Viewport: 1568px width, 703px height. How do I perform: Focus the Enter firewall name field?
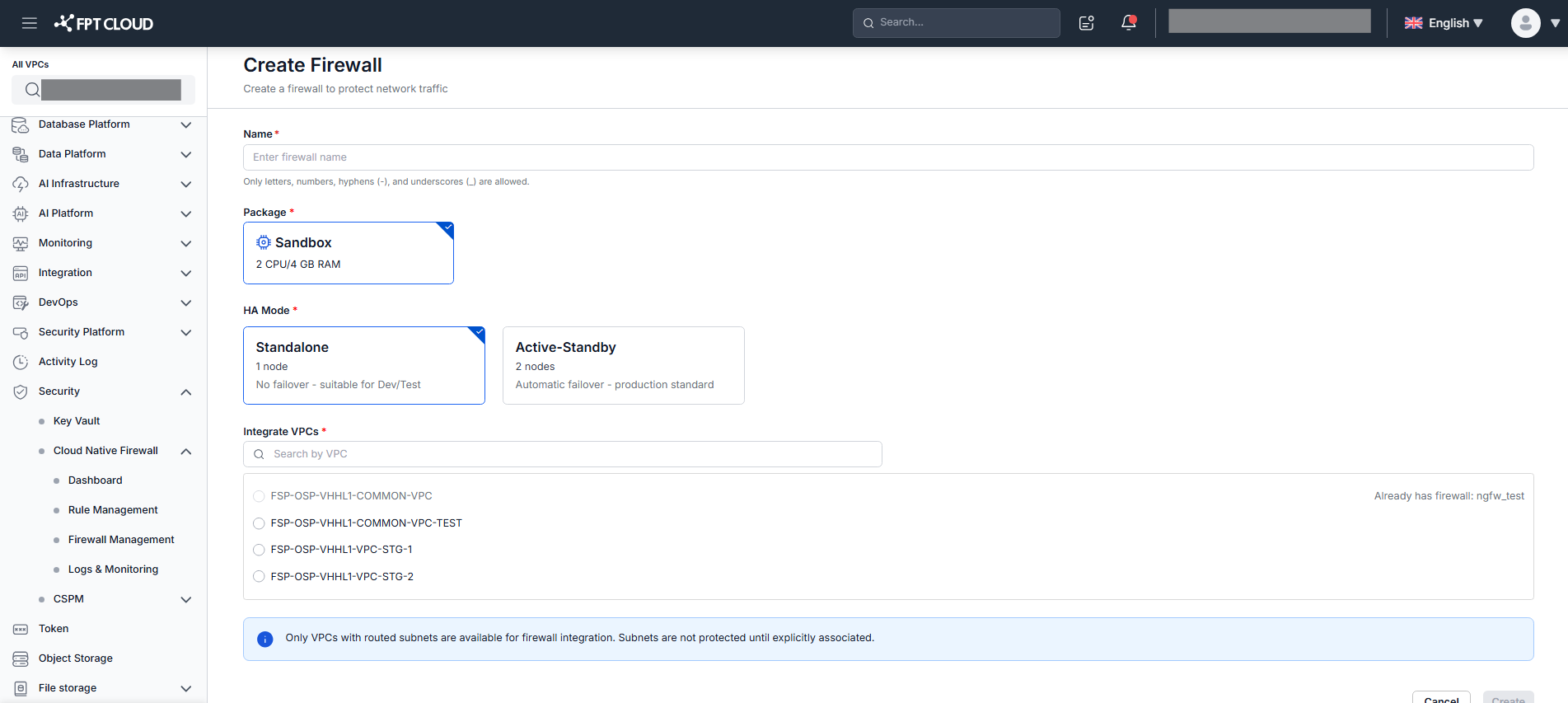(888, 157)
